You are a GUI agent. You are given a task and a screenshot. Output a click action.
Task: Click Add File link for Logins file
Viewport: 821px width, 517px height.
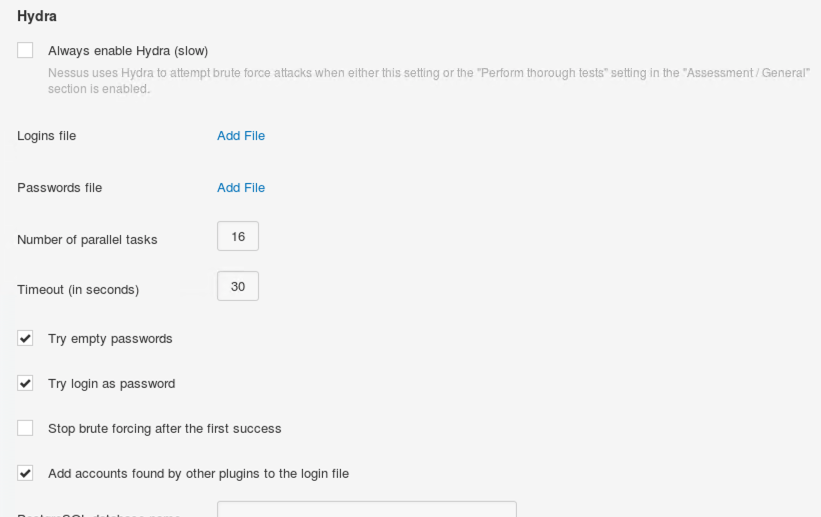click(241, 136)
